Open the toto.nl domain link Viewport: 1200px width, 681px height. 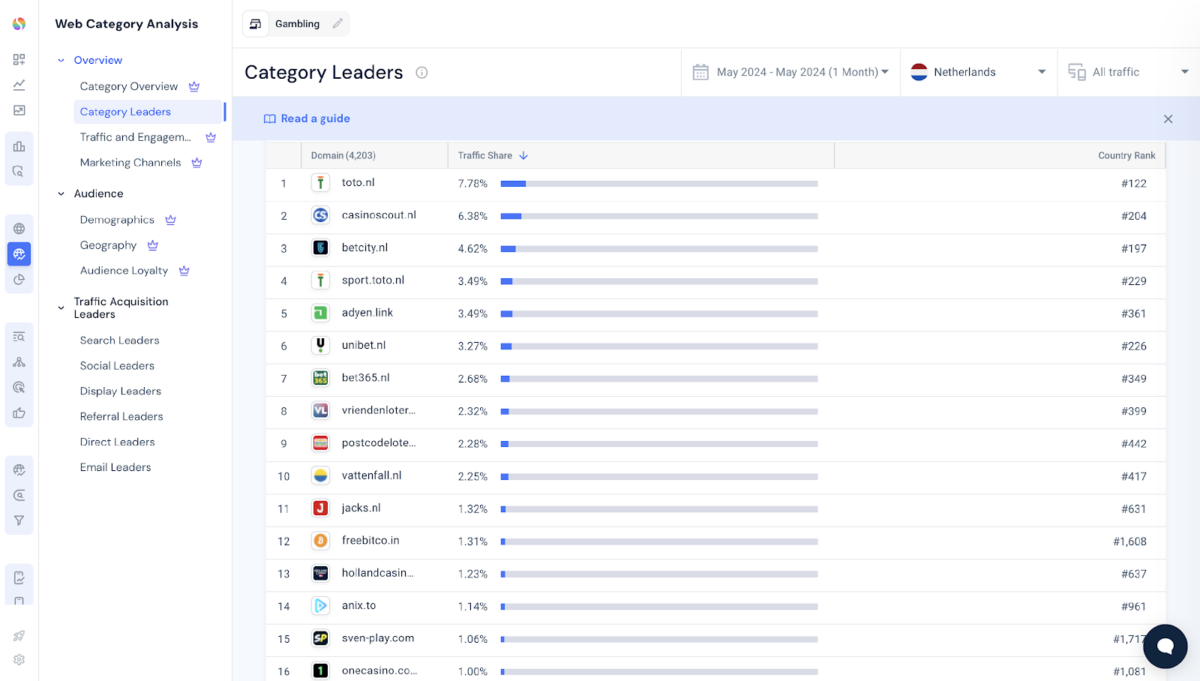click(358, 183)
